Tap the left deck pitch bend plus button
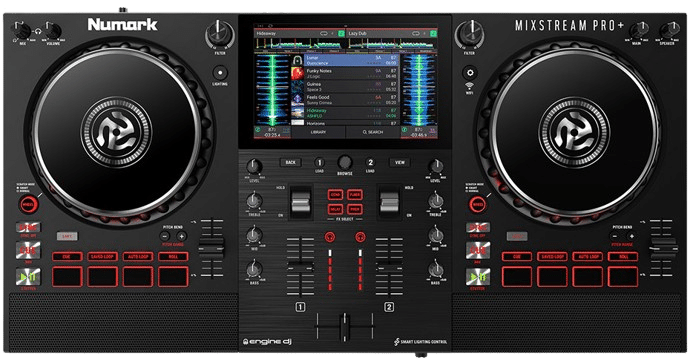The width and height of the screenshot is (693, 360). point(181,236)
